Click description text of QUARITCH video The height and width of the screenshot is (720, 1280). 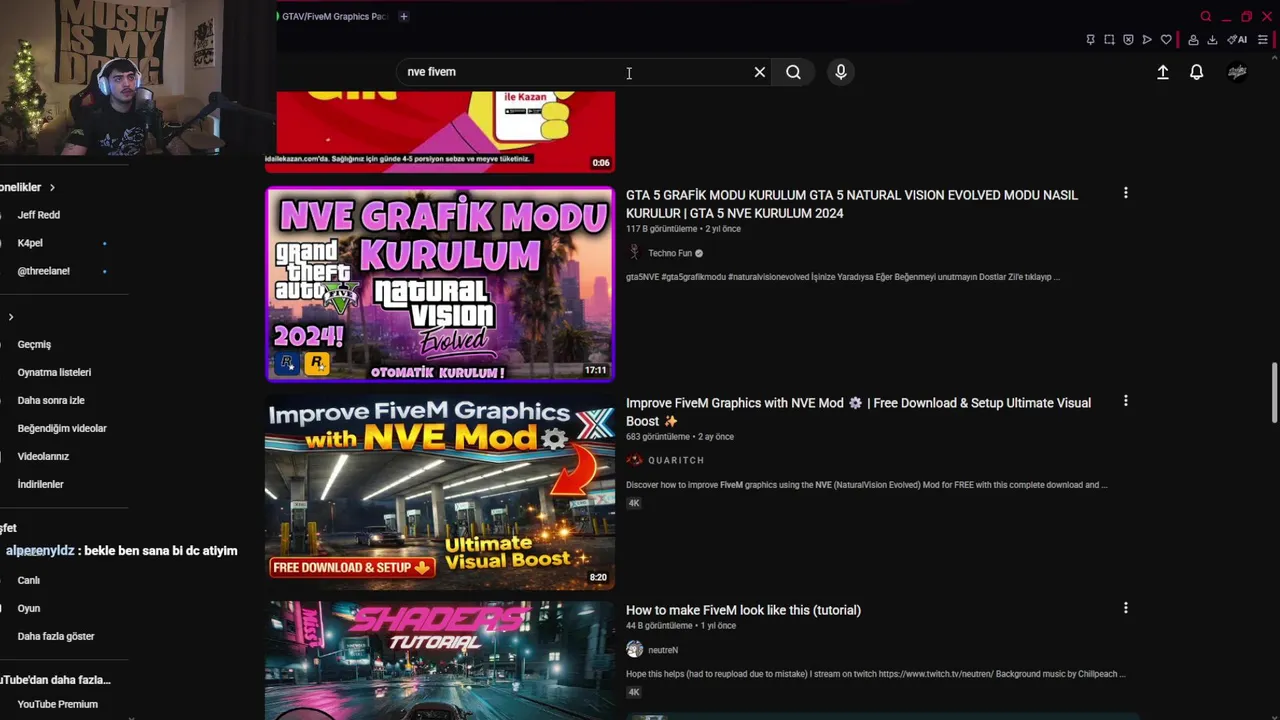(867, 485)
